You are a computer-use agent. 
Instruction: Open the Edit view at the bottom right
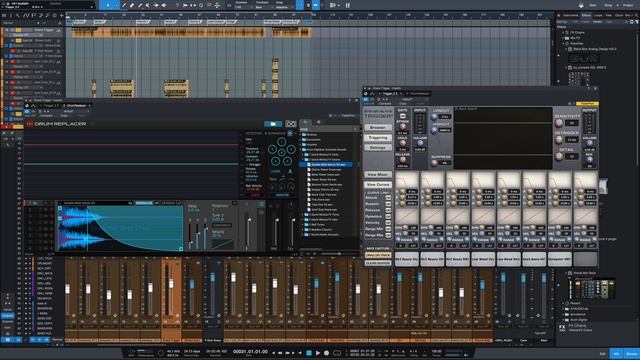point(602,354)
